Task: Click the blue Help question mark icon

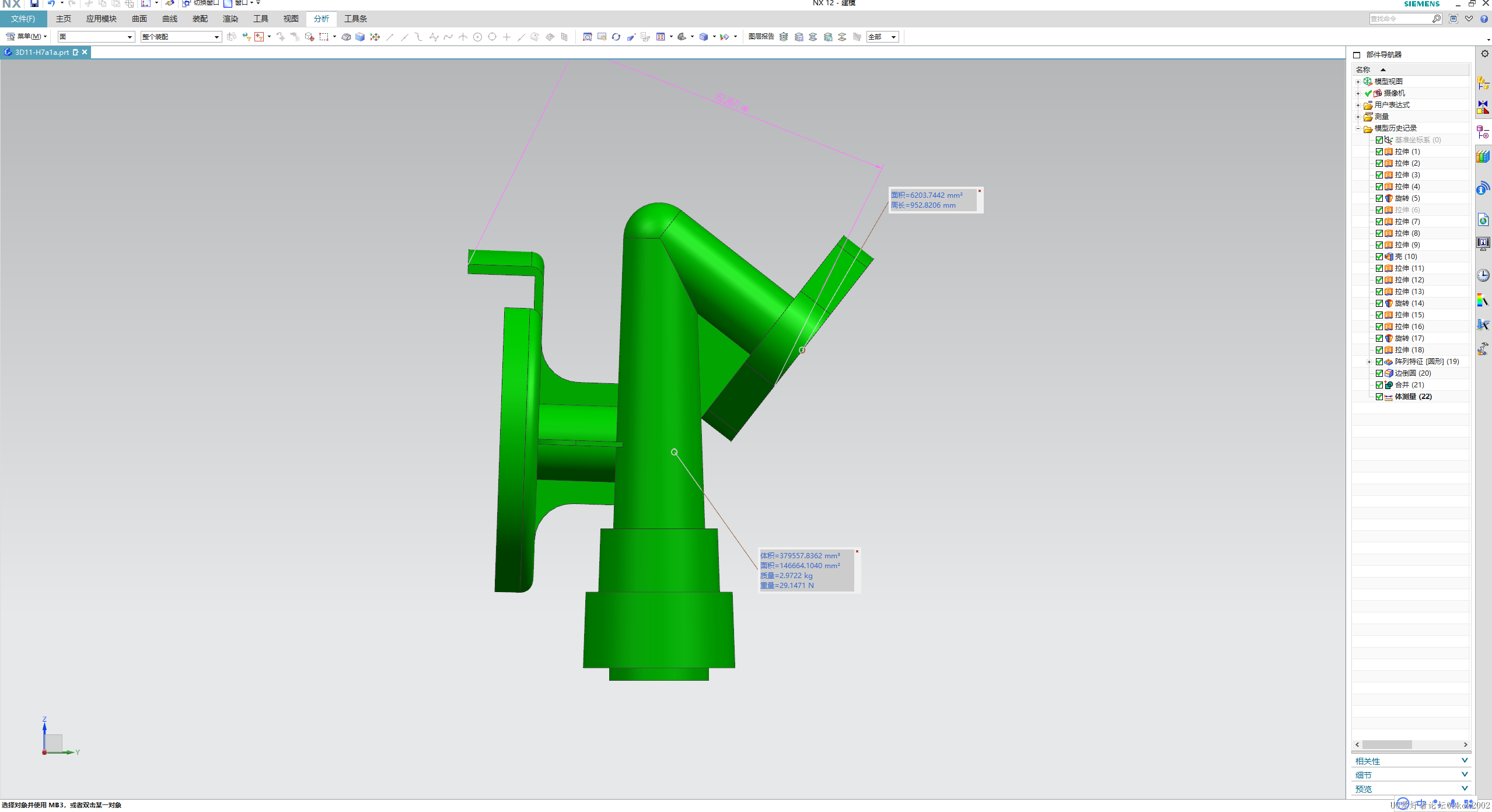Action: [x=1484, y=19]
